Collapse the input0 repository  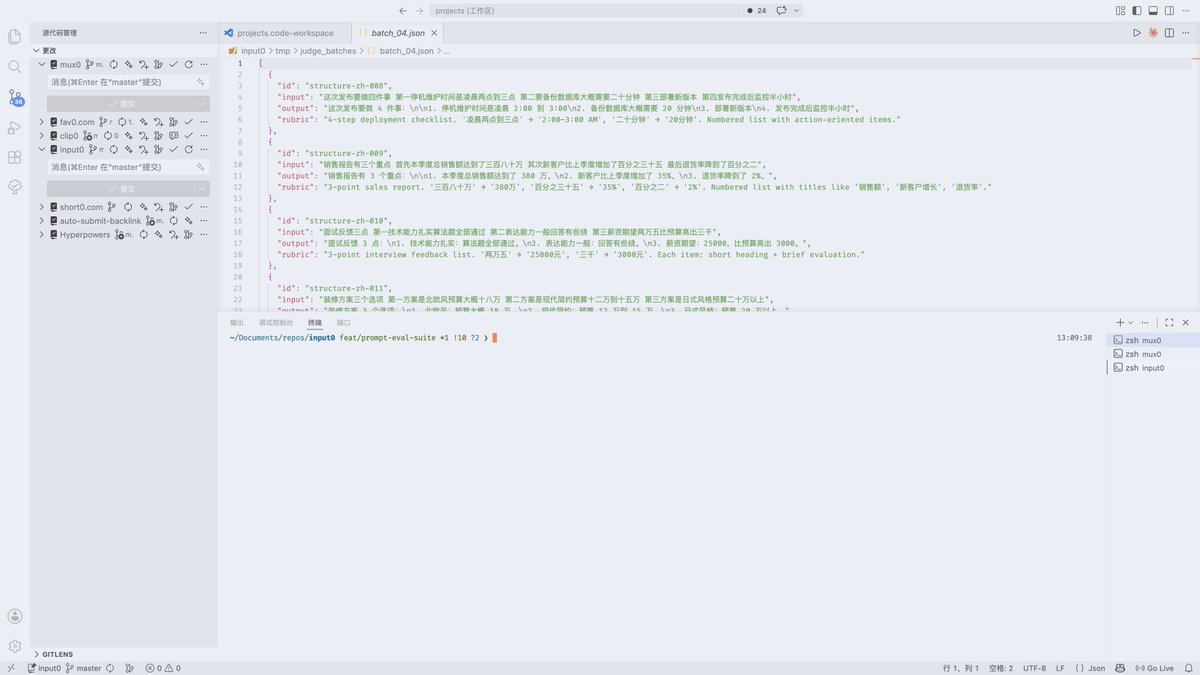coord(42,150)
